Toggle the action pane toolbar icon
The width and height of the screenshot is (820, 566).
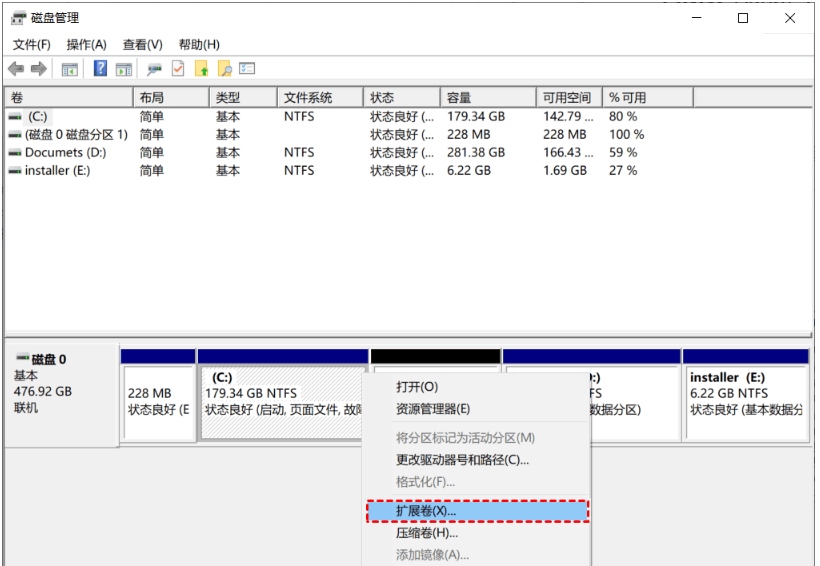(x=124, y=69)
